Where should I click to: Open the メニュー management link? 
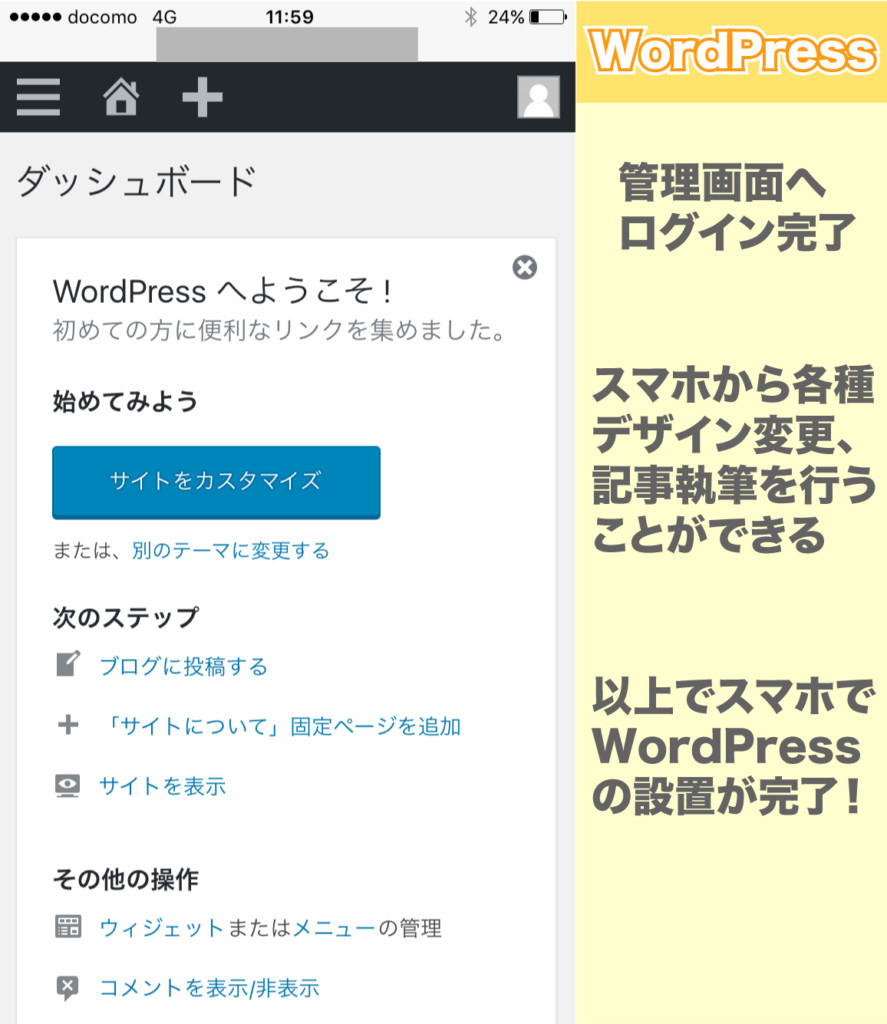click(x=334, y=927)
